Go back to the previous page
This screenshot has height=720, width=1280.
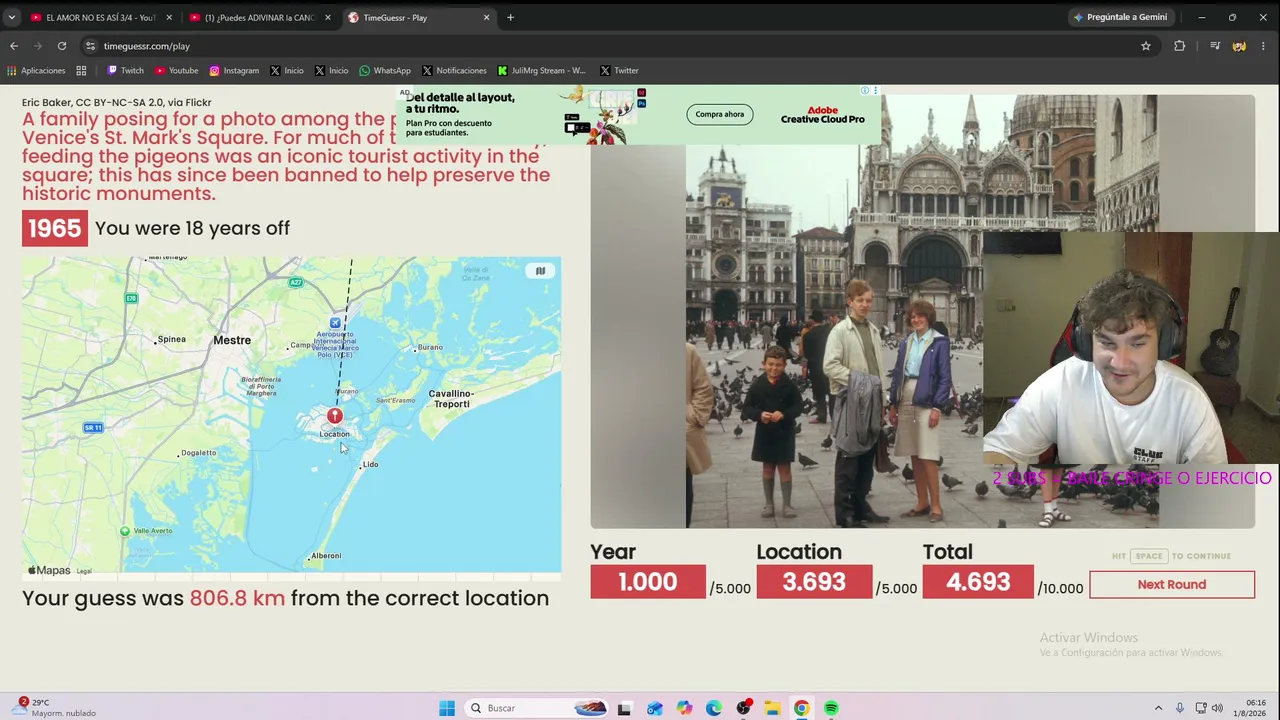coord(14,46)
